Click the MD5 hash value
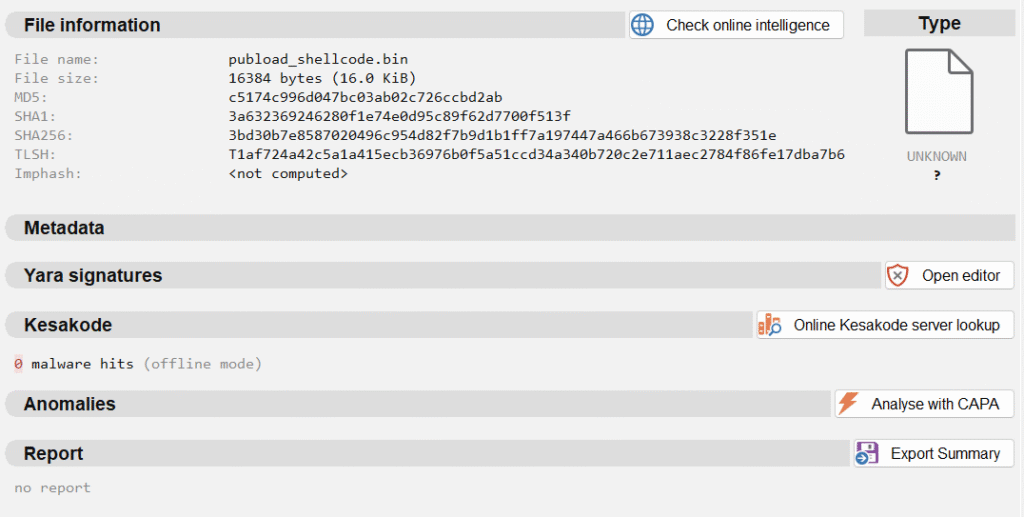1024x517 pixels. (365, 97)
